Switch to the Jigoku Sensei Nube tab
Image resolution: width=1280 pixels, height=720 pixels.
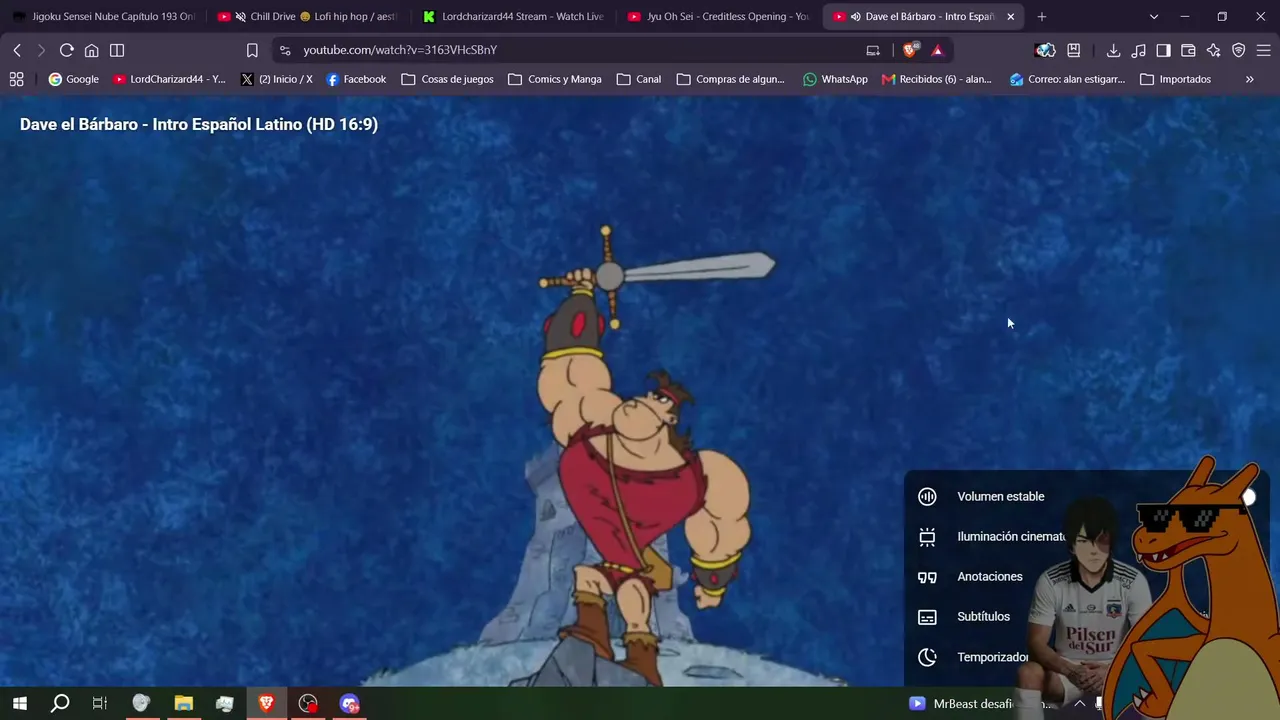[x=104, y=17]
